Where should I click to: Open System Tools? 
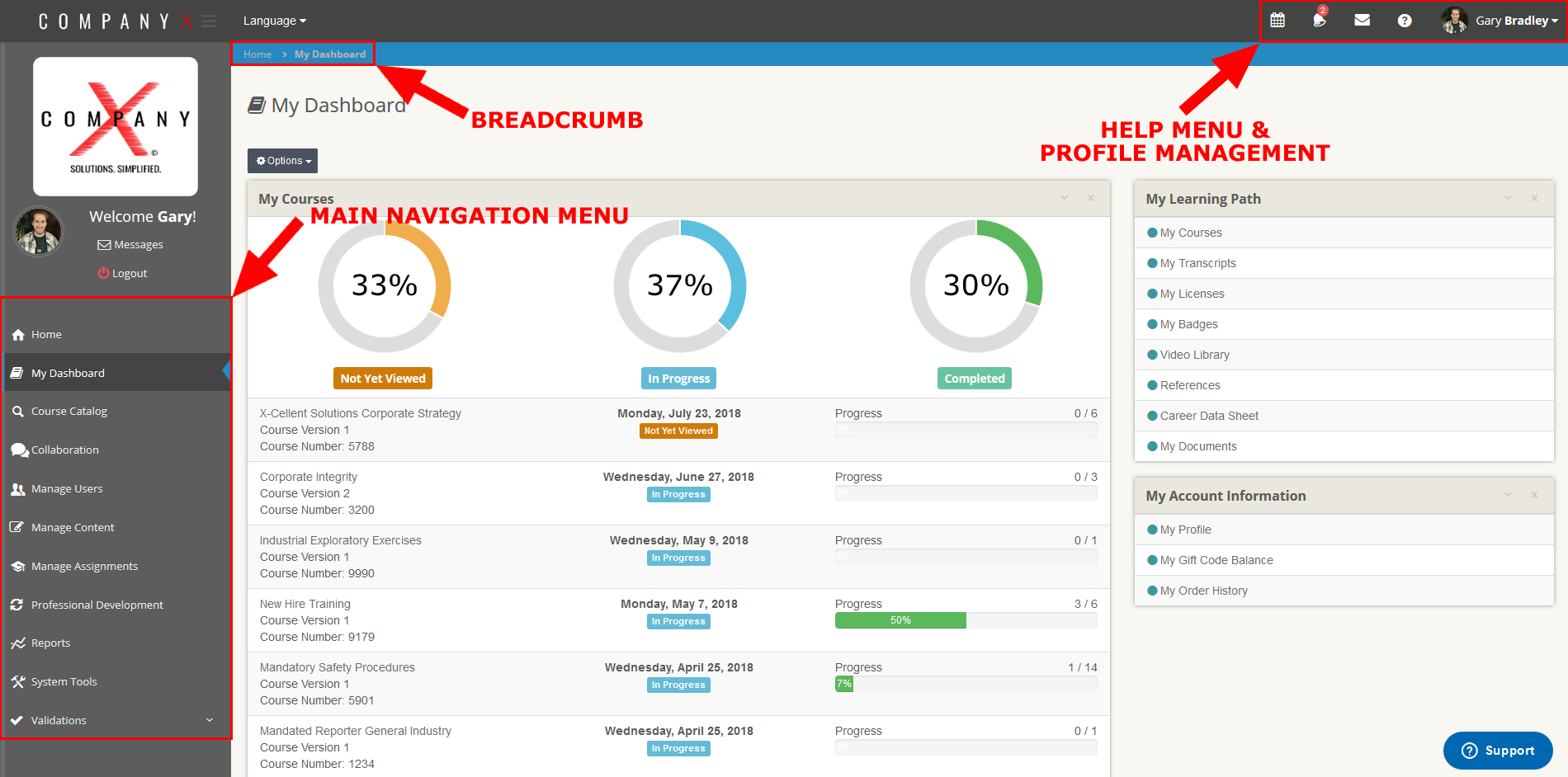pos(63,681)
